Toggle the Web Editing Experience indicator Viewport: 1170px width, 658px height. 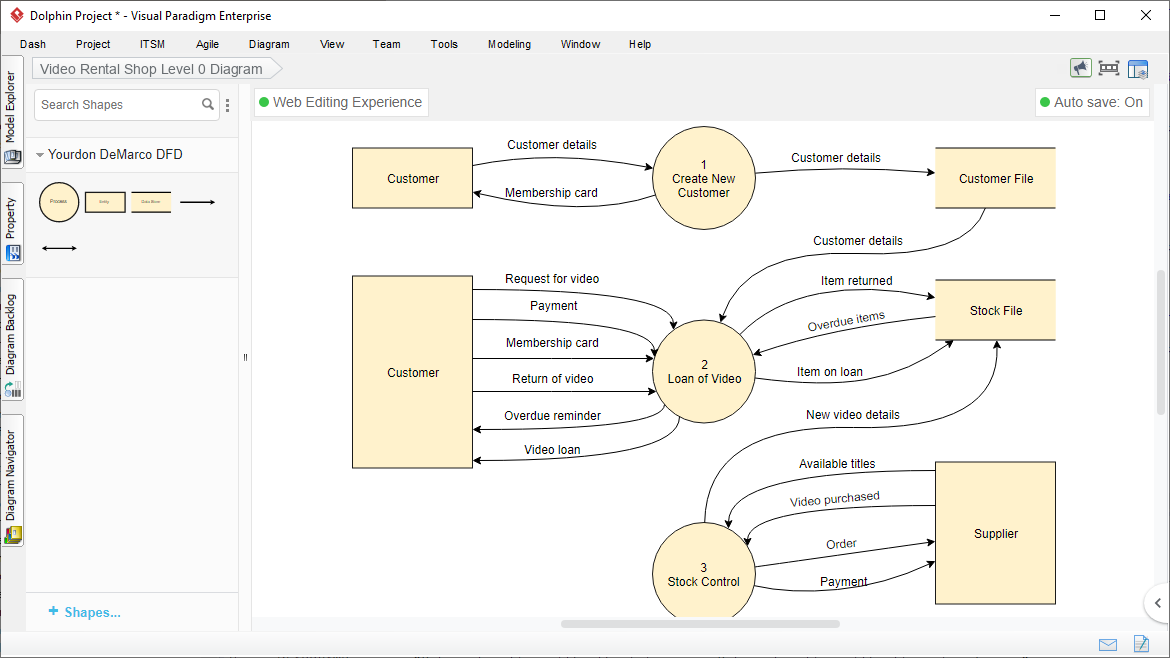coord(341,102)
